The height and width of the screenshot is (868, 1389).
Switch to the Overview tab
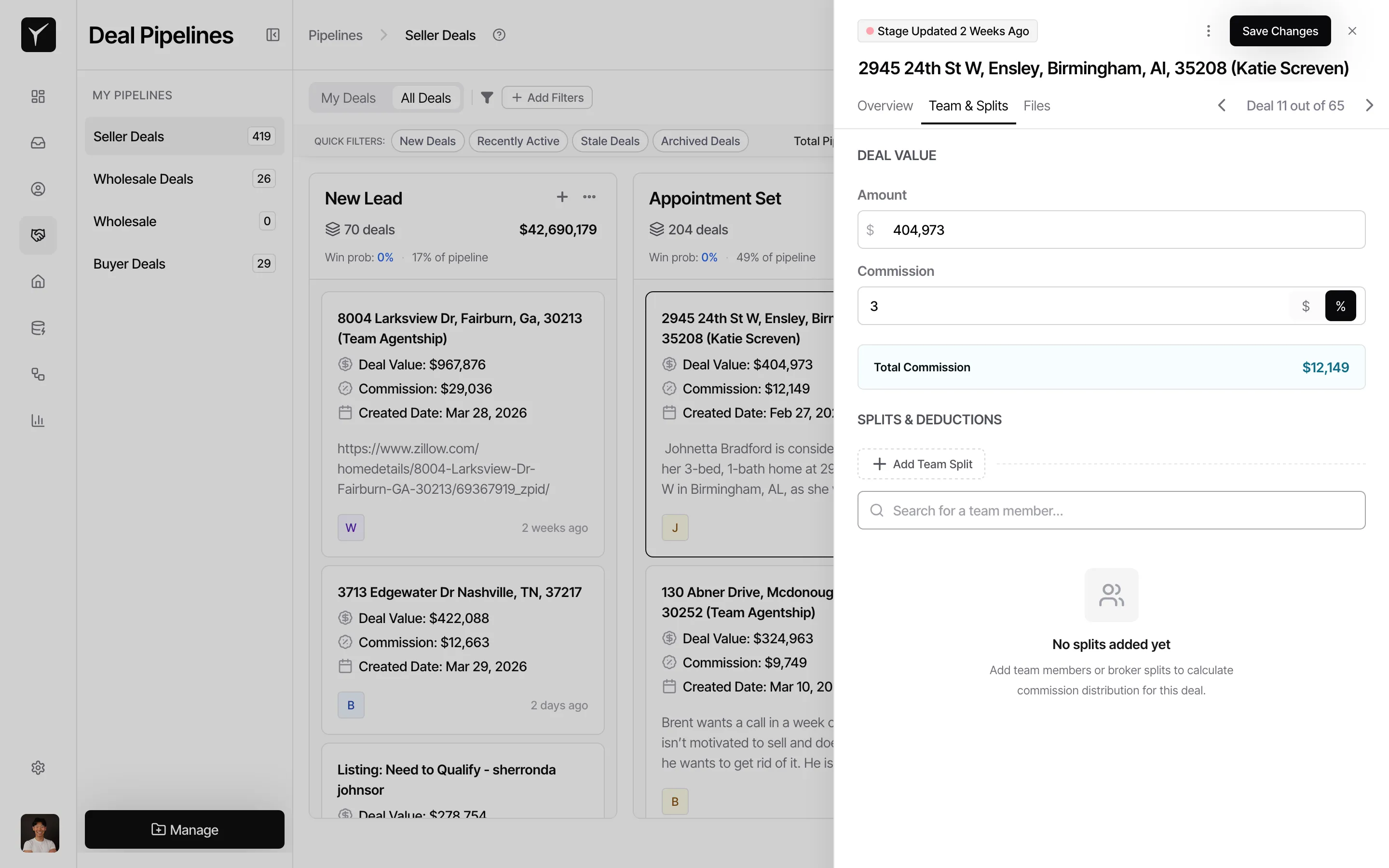pos(885,106)
